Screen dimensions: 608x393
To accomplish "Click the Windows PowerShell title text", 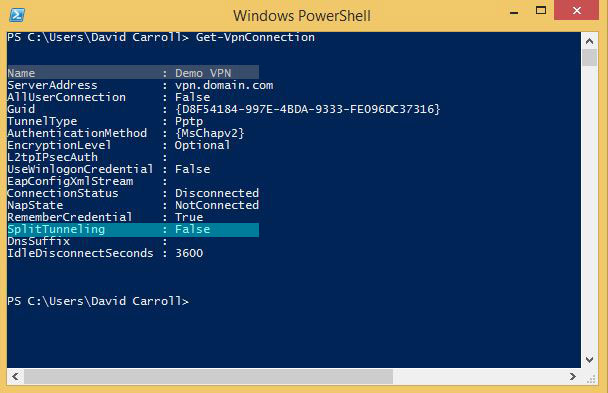I will point(302,16).
